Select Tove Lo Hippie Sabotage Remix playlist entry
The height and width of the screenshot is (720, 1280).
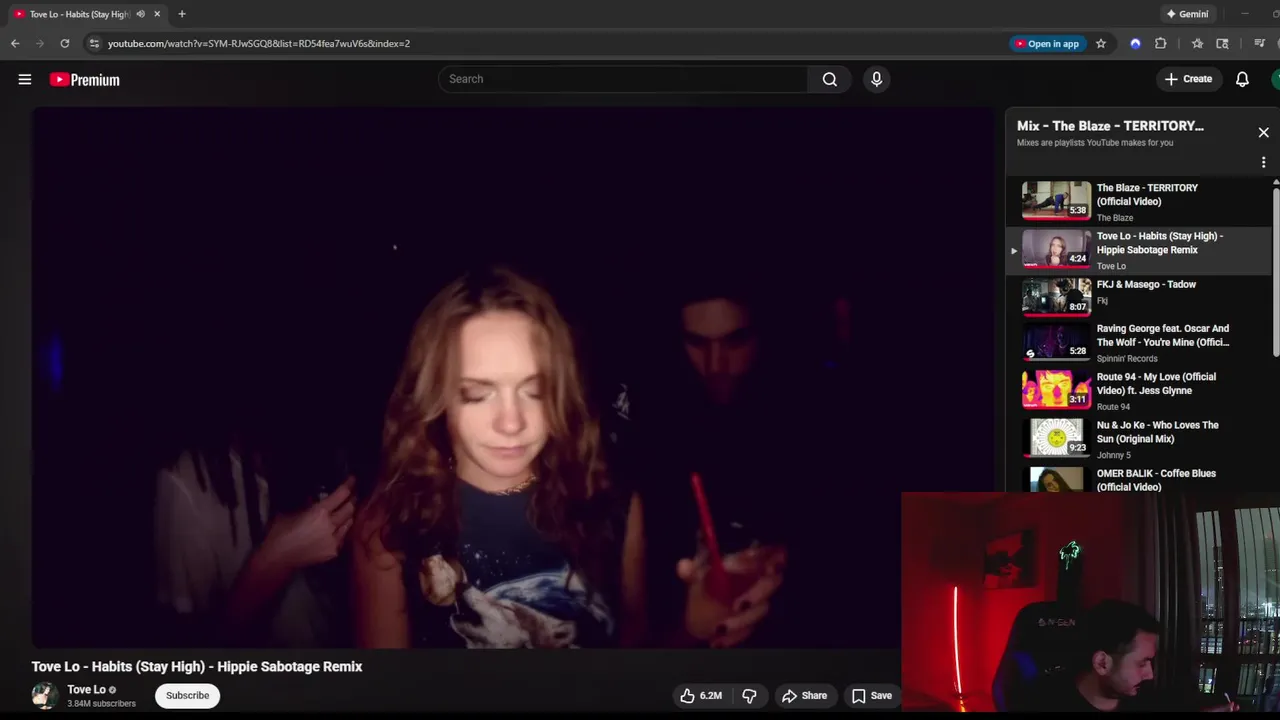(x=1138, y=250)
